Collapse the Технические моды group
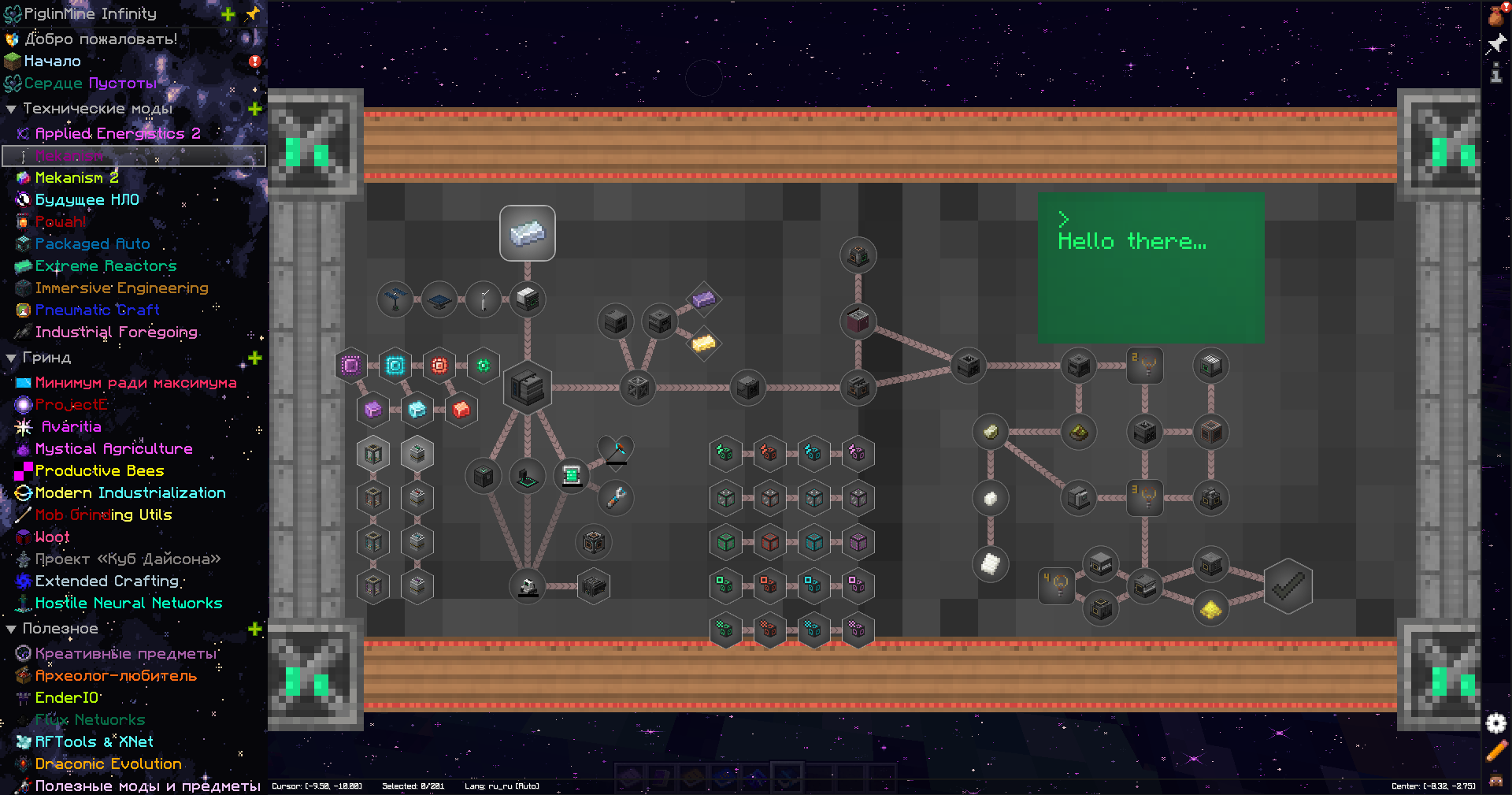Screen dimensions: 1512x795 [11, 110]
